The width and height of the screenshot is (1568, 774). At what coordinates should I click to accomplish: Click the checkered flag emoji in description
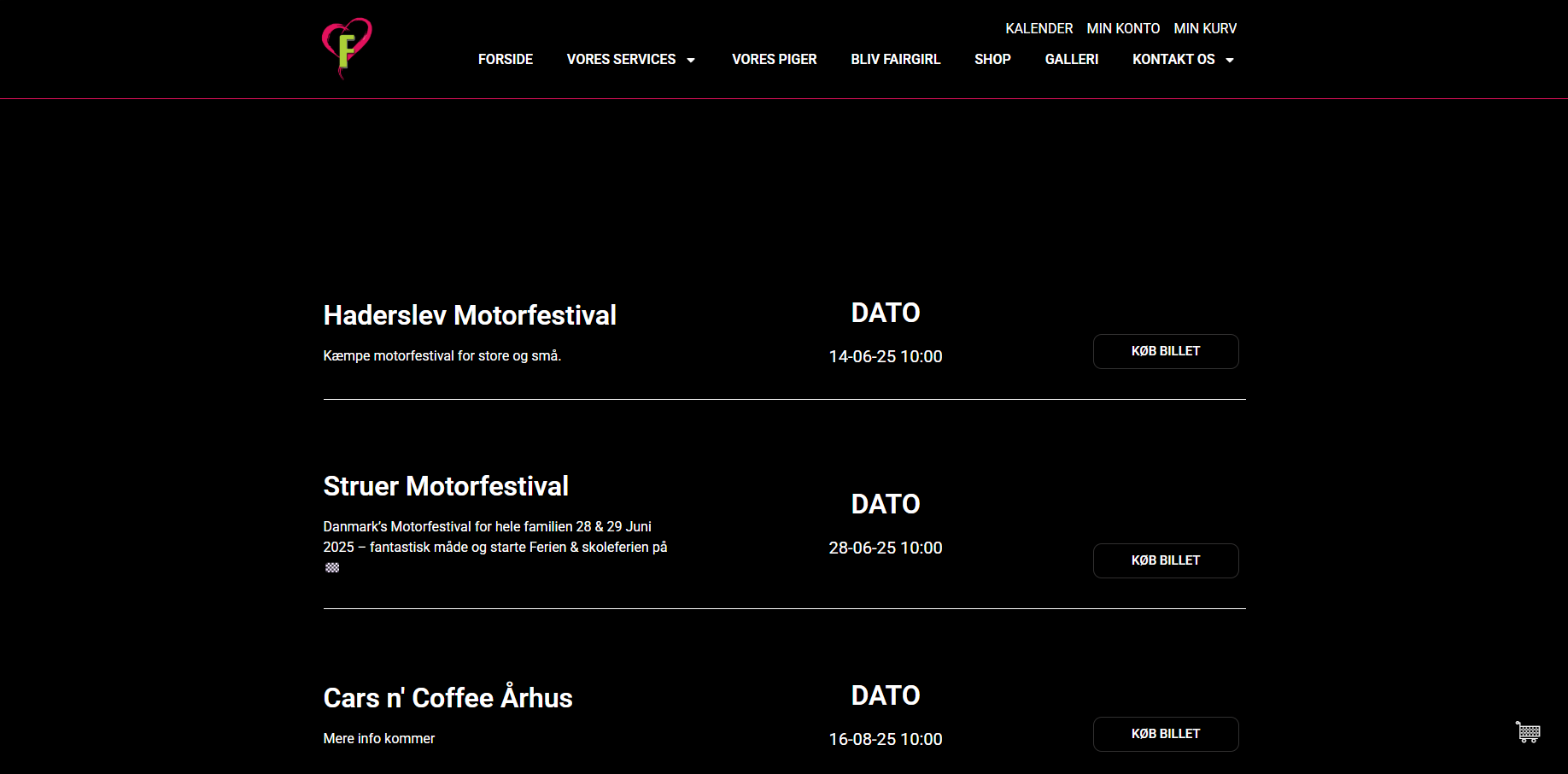pyautogui.click(x=332, y=567)
